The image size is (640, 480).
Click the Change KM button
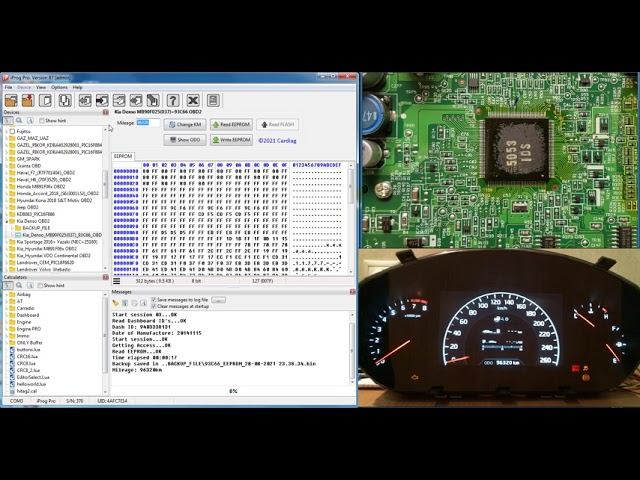(185, 124)
